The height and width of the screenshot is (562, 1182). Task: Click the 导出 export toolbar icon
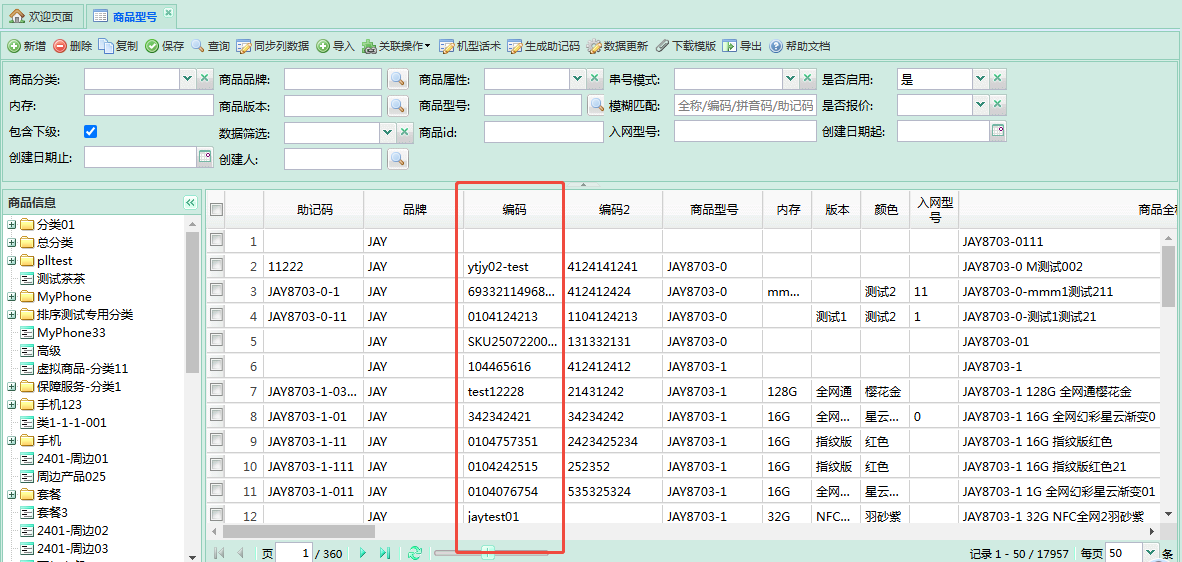pyautogui.click(x=730, y=46)
